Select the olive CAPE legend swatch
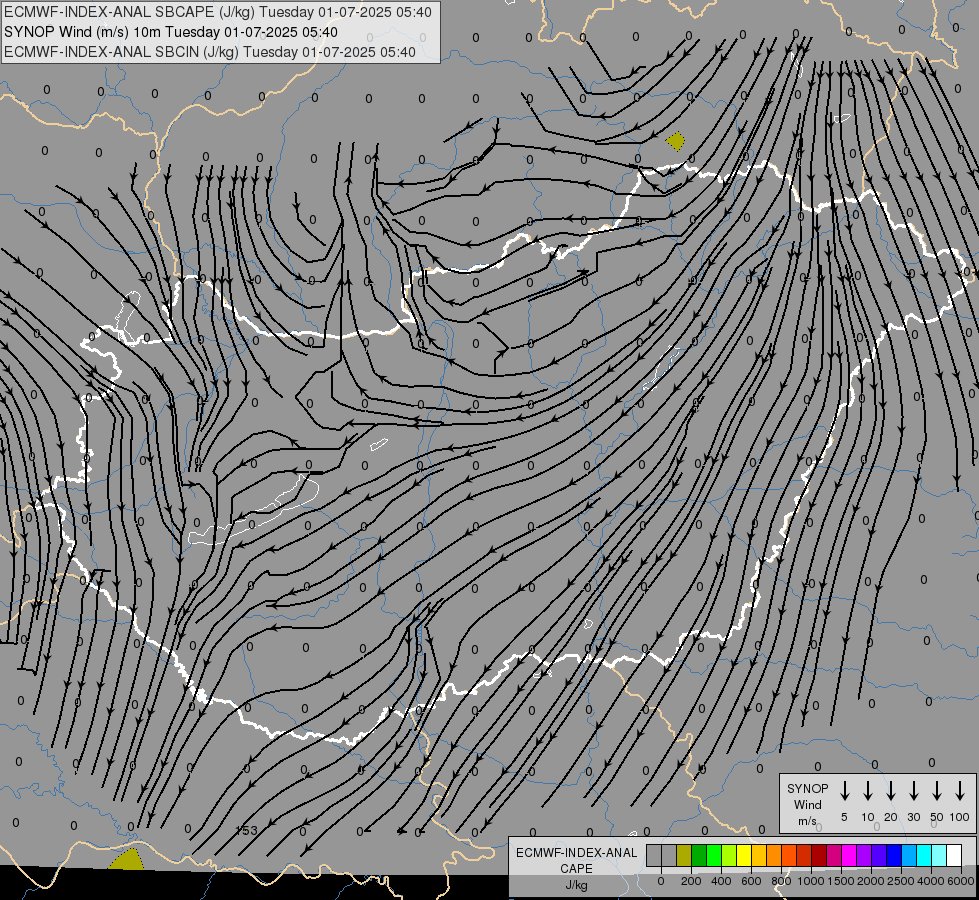 [x=684, y=855]
